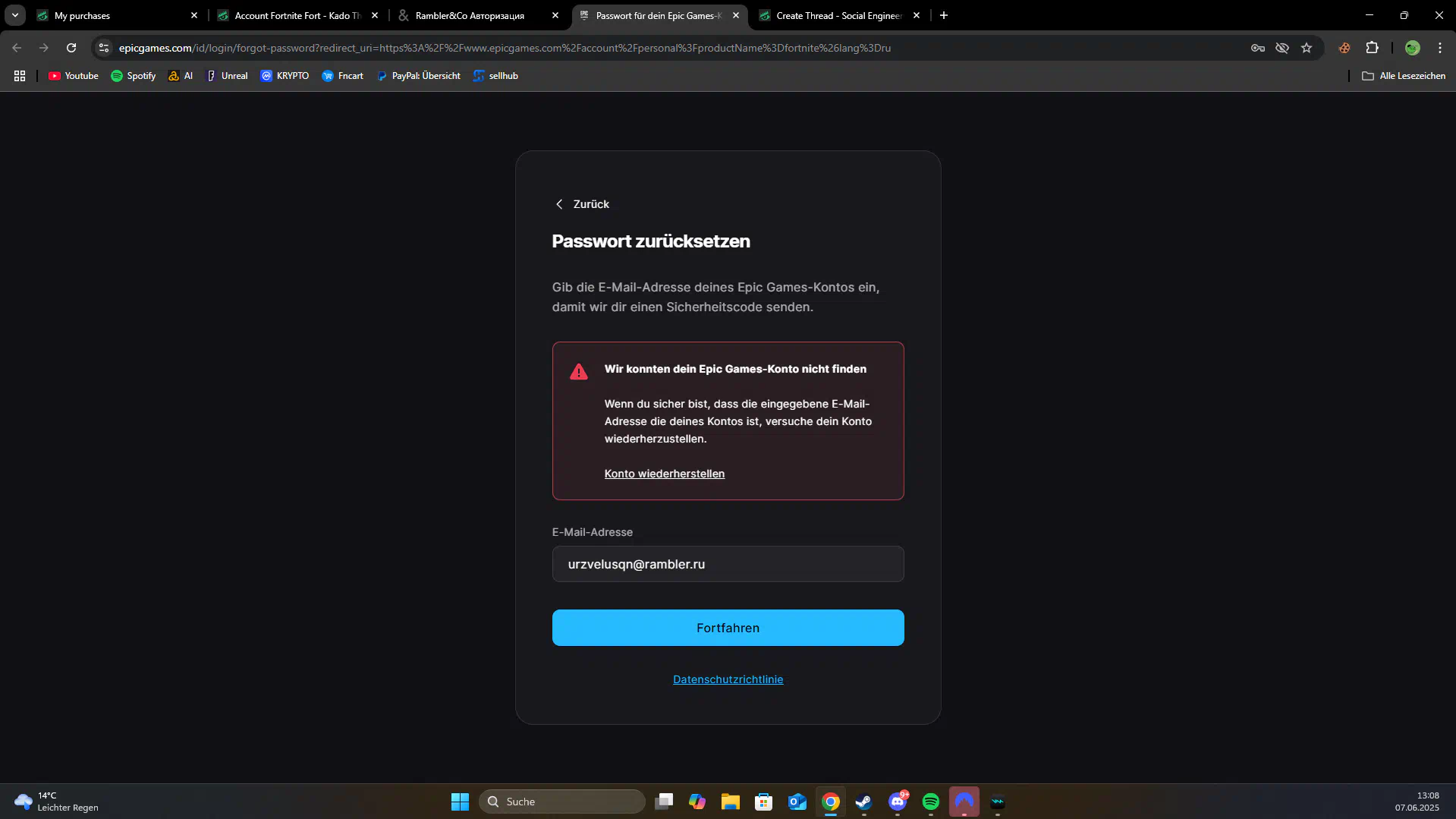Open the Spotify bookmark
Viewport: 1456px width, 819px height.
pos(134,76)
